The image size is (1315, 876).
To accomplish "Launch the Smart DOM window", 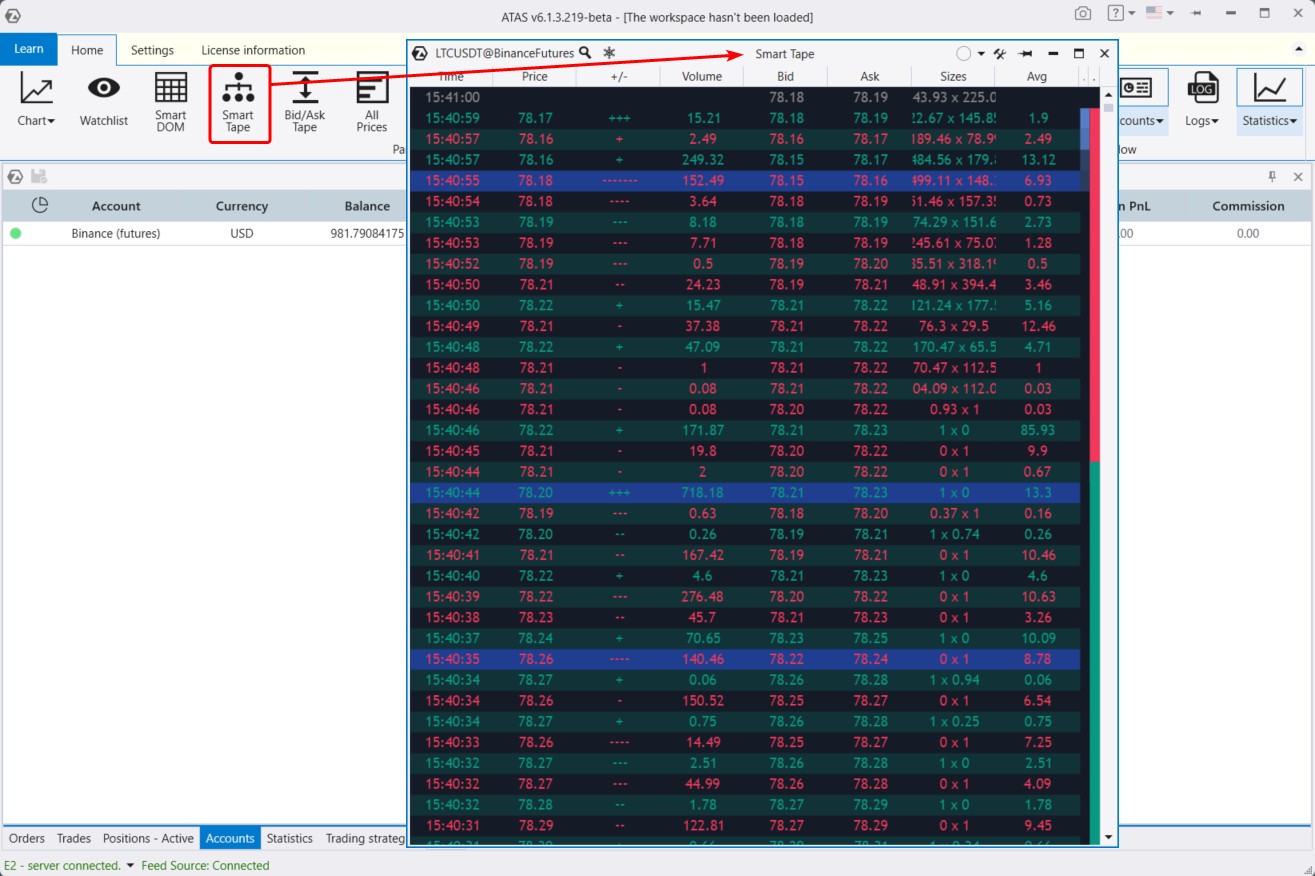I will [171, 102].
